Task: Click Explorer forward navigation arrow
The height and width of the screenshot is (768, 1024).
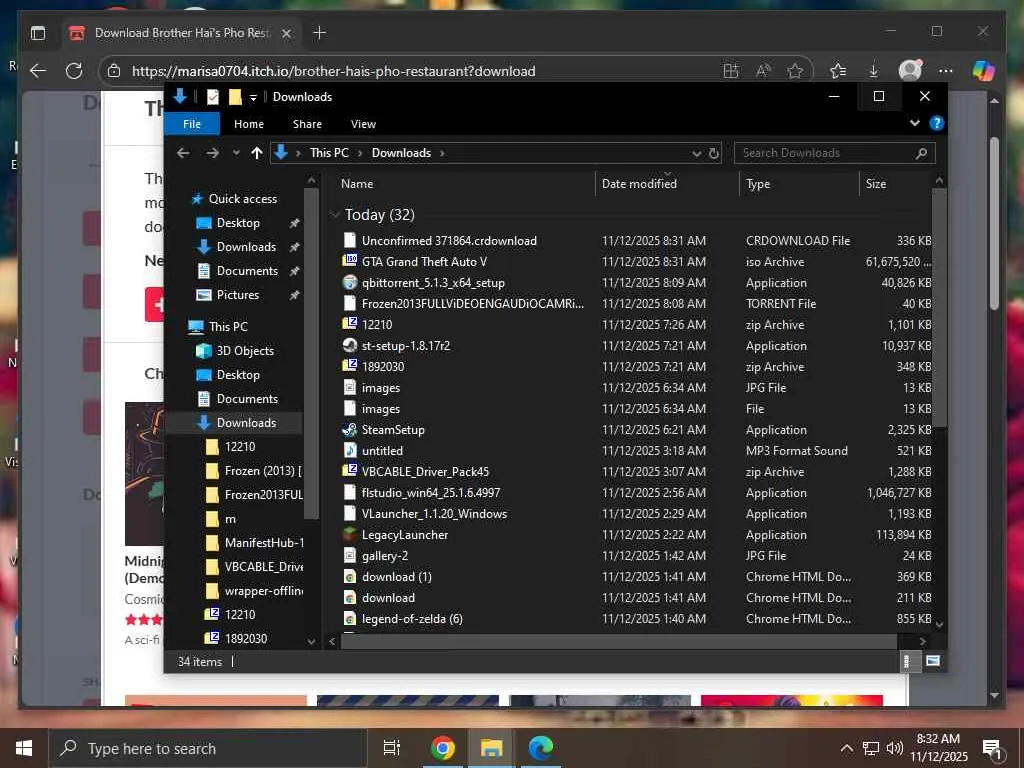Action: click(x=212, y=153)
